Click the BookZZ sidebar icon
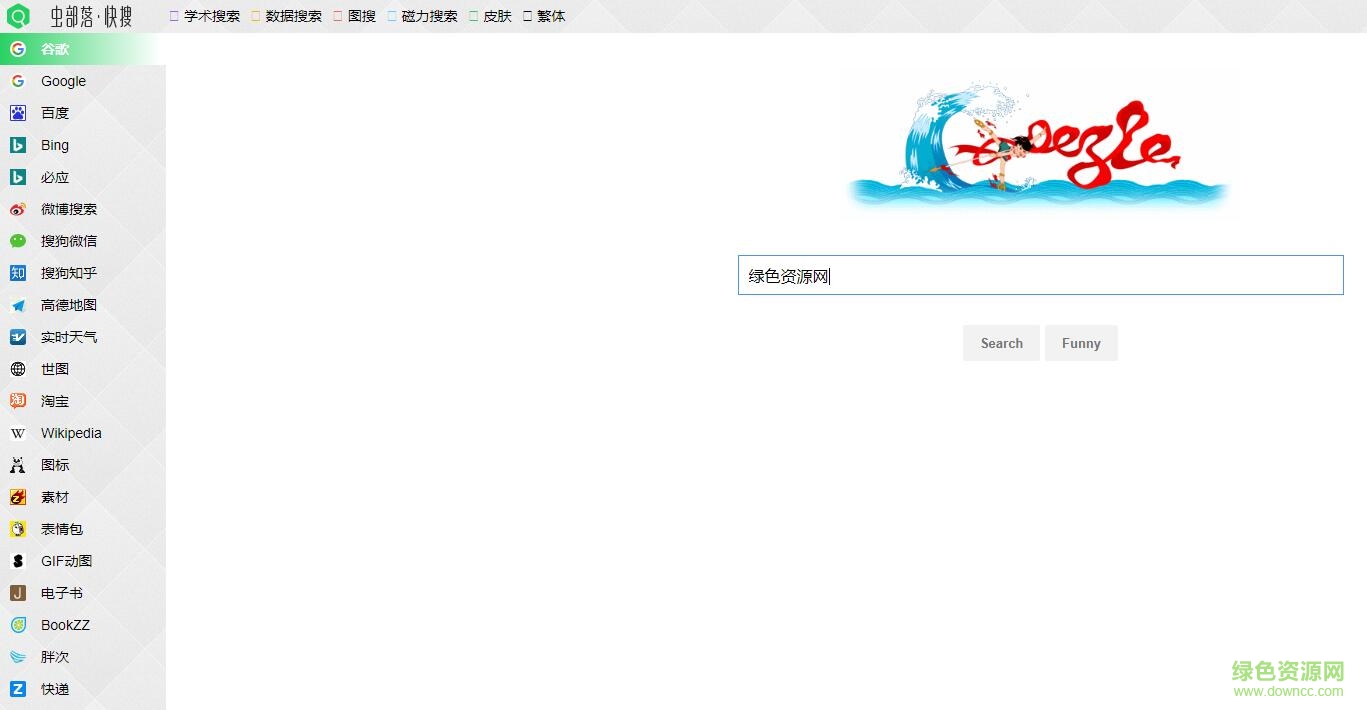This screenshot has height=710, width=1367. coord(18,624)
